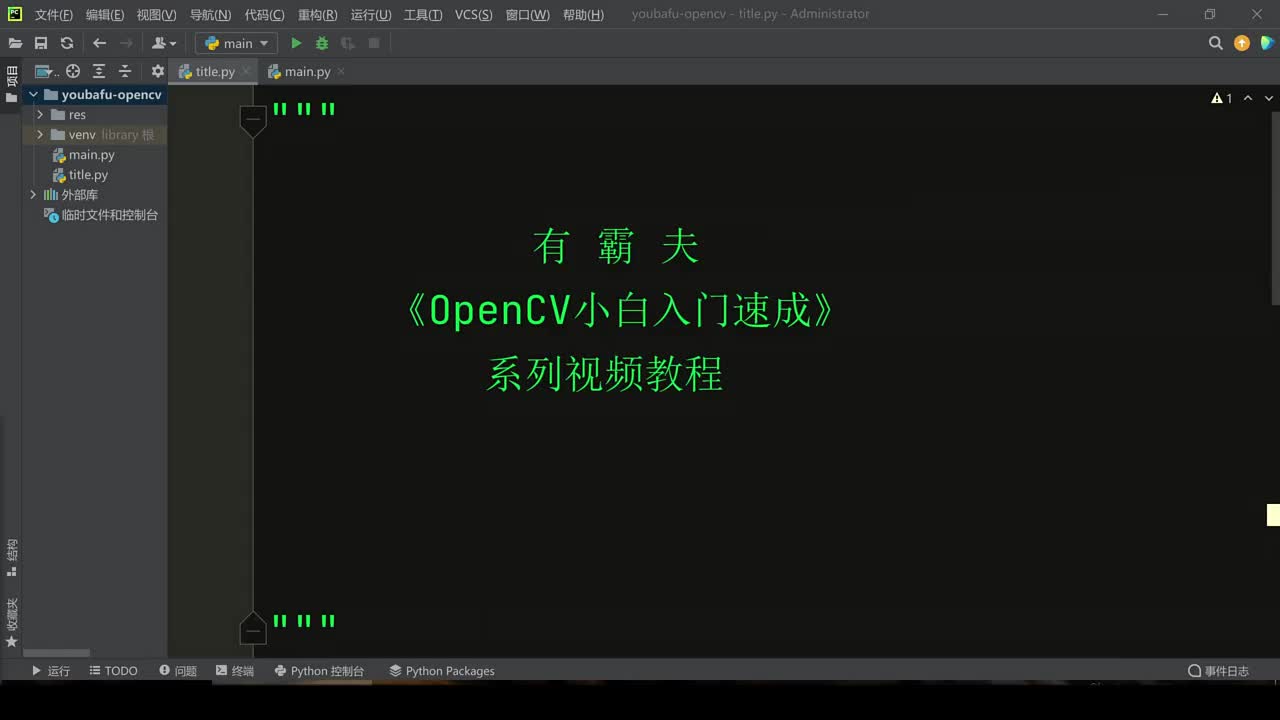Open the VCS(S) menu
Image resolution: width=1280 pixels, height=720 pixels.
pyautogui.click(x=474, y=14)
